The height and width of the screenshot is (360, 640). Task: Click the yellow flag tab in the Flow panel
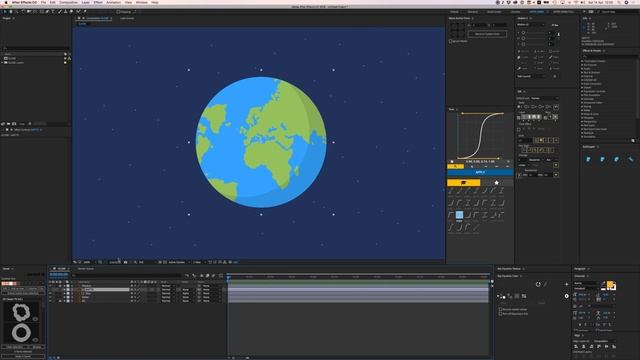(x=464, y=182)
